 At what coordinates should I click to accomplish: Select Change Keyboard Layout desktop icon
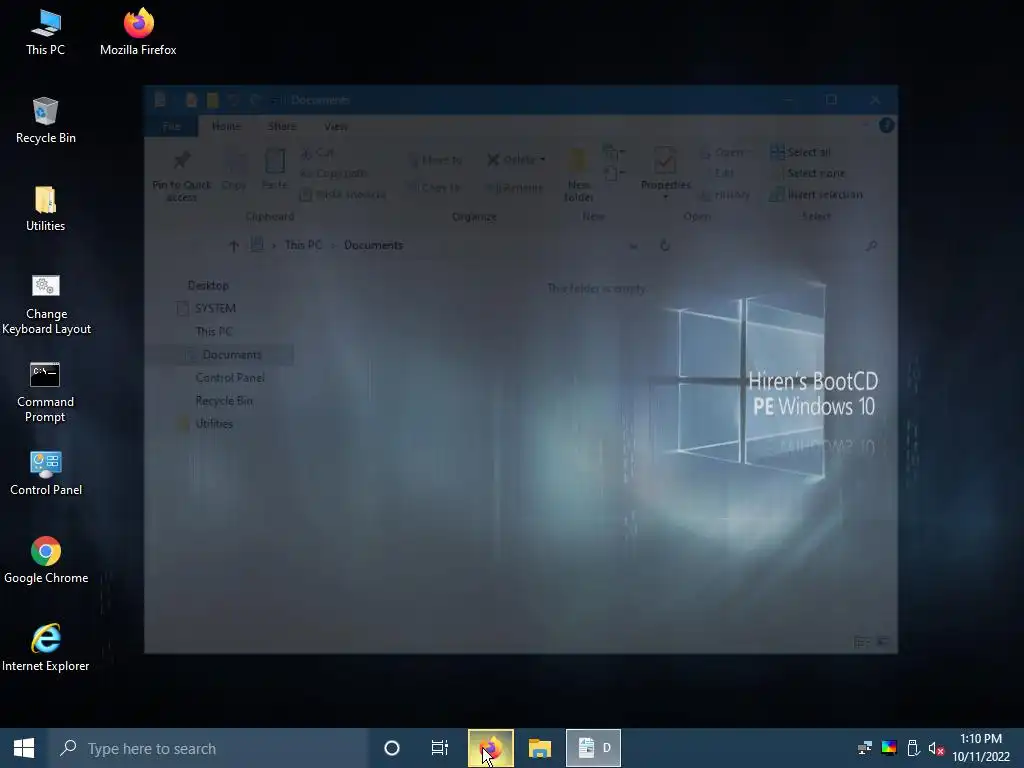click(46, 304)
